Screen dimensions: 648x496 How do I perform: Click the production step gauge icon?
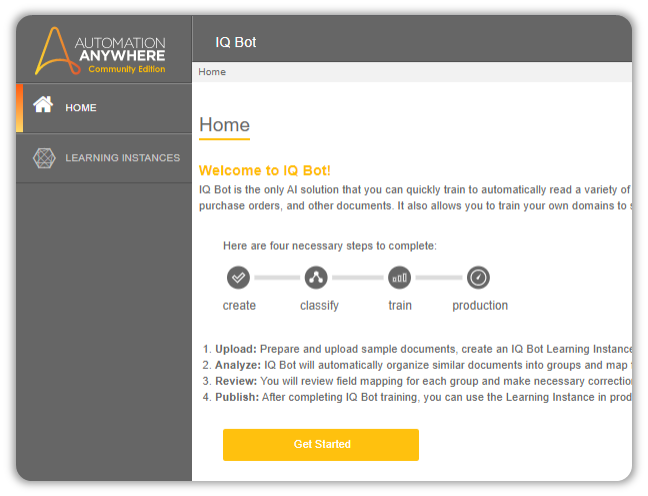(479, 277)
